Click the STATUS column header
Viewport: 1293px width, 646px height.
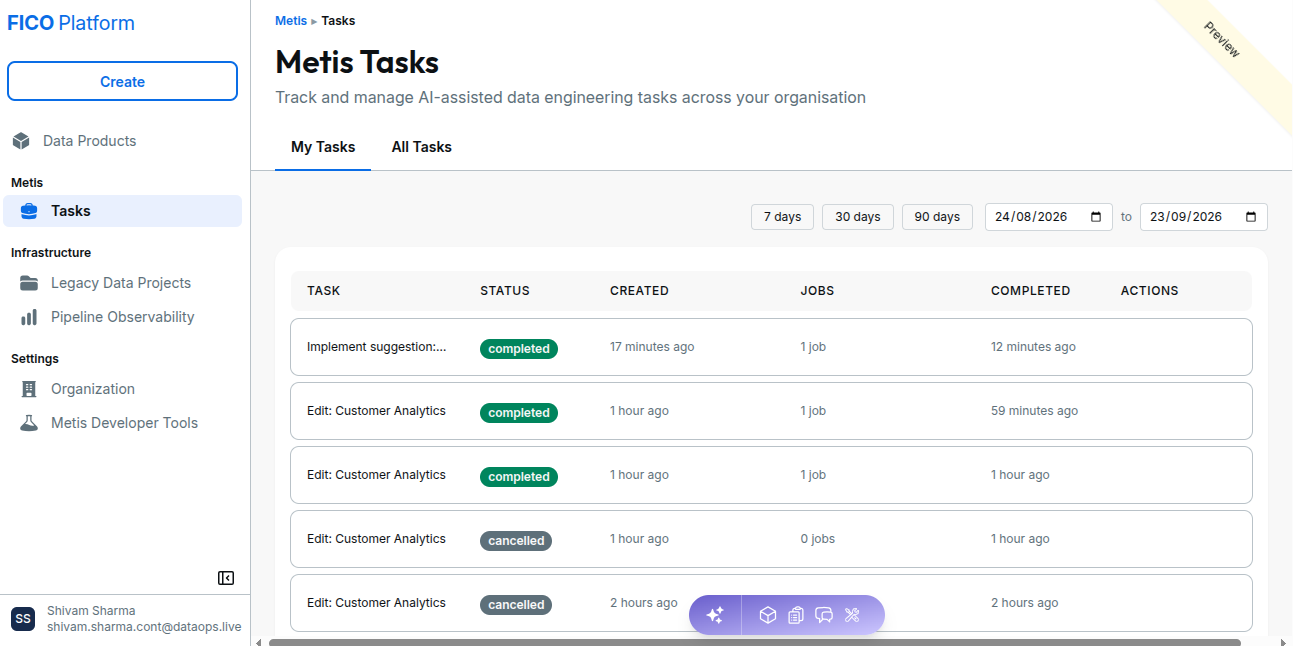(505, 291)
